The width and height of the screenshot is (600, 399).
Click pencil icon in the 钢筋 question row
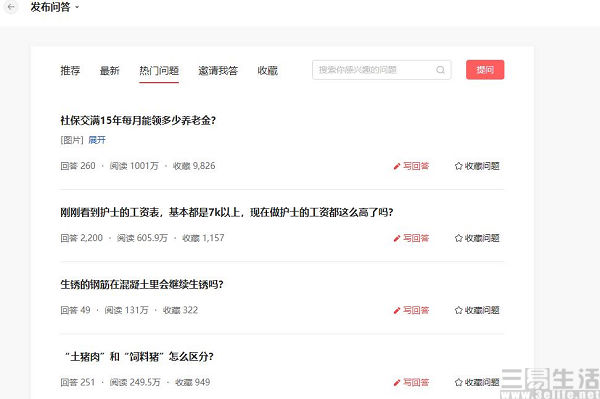pos(397,310)
